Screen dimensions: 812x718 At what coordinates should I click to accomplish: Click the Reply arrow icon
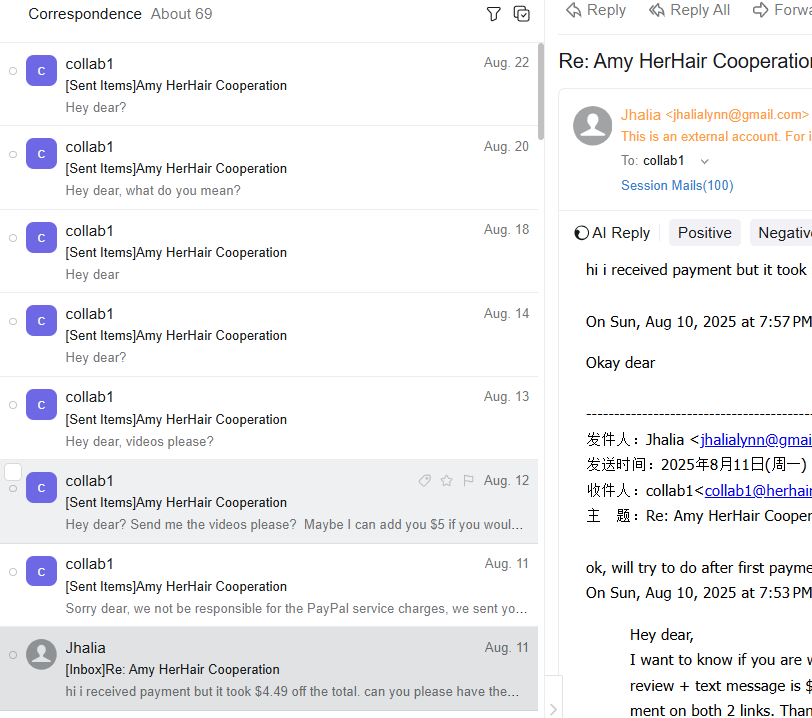coord(574,10)
